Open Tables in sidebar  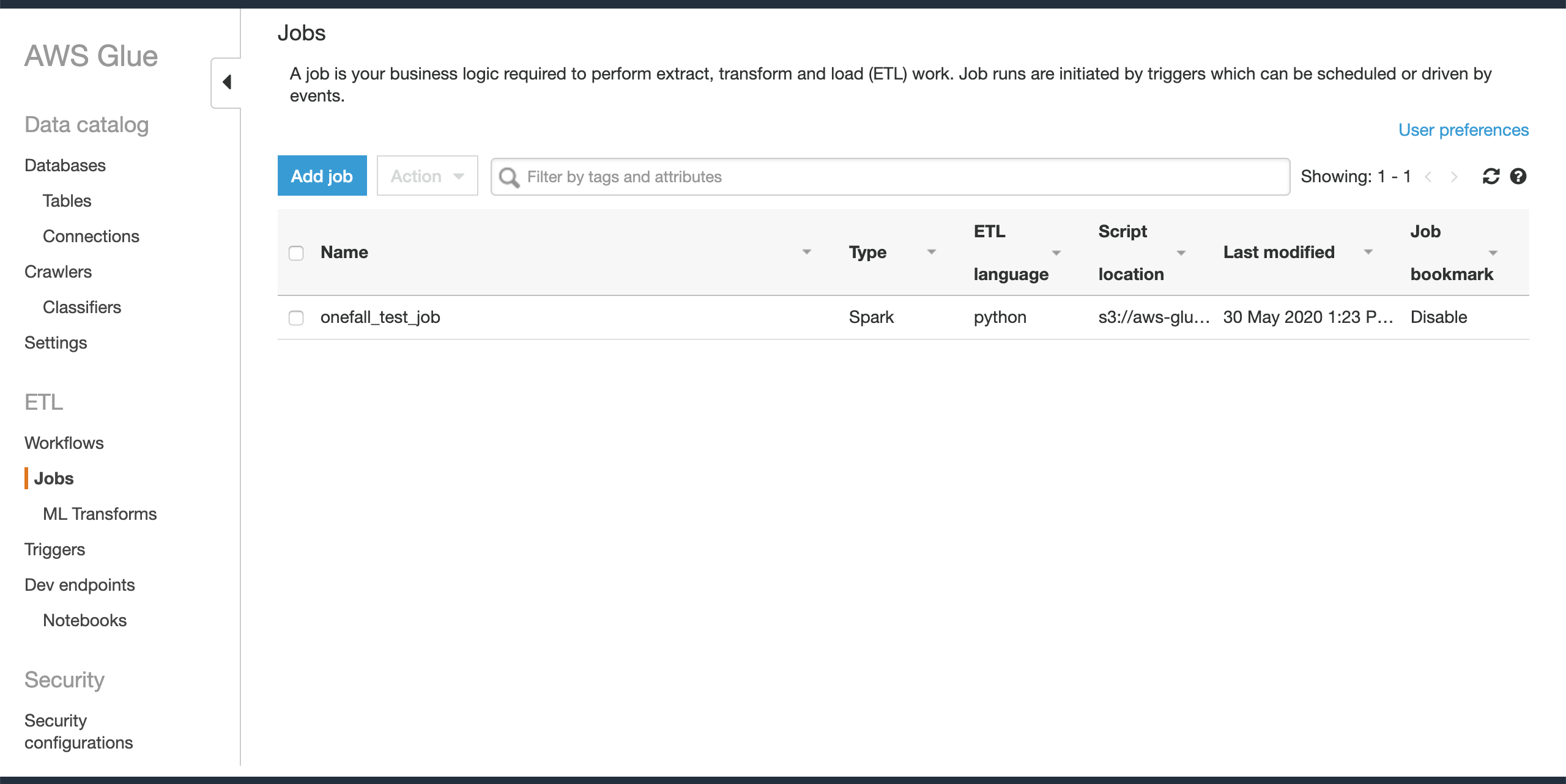coord(67,201)
